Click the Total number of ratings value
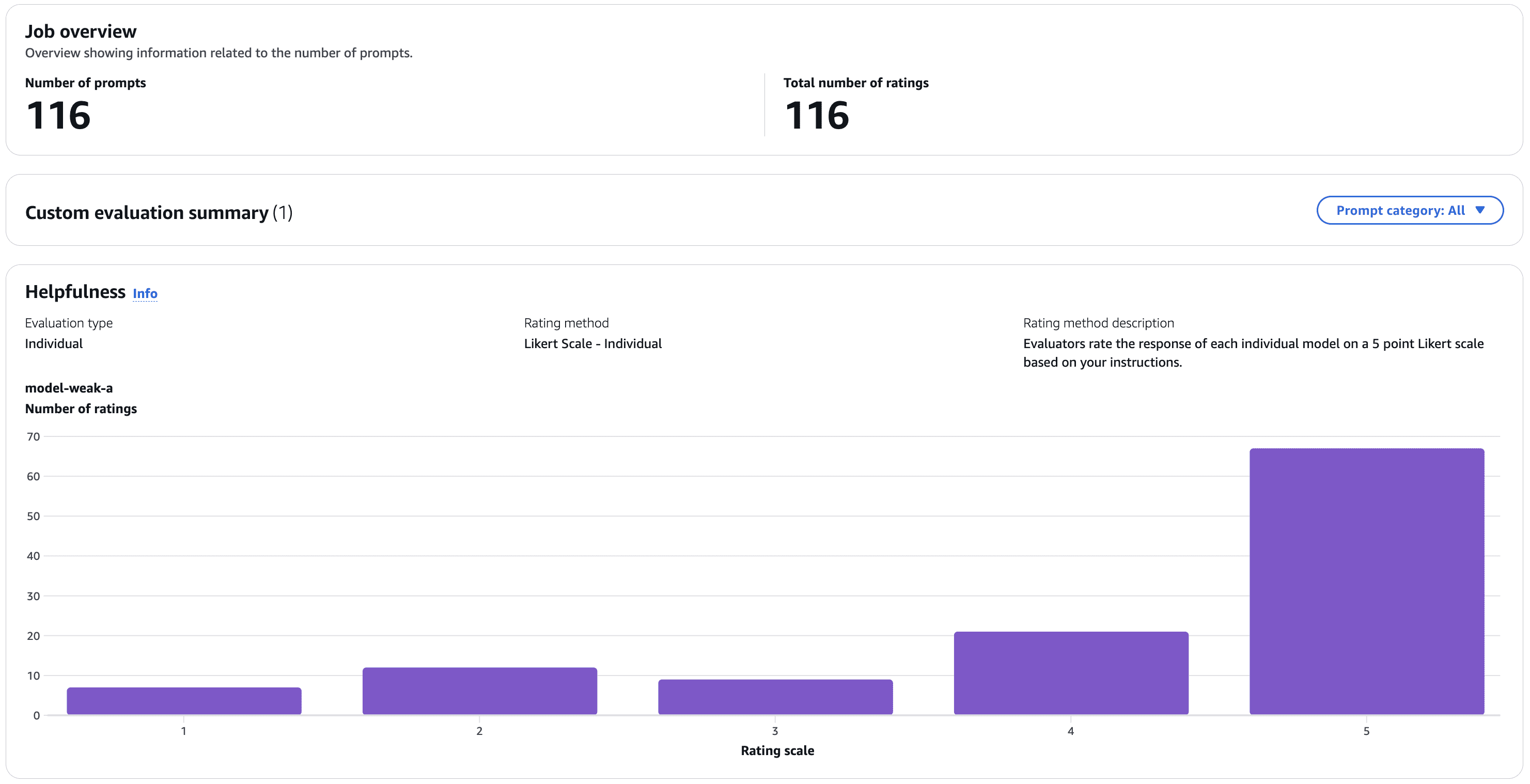 [817, 115]
